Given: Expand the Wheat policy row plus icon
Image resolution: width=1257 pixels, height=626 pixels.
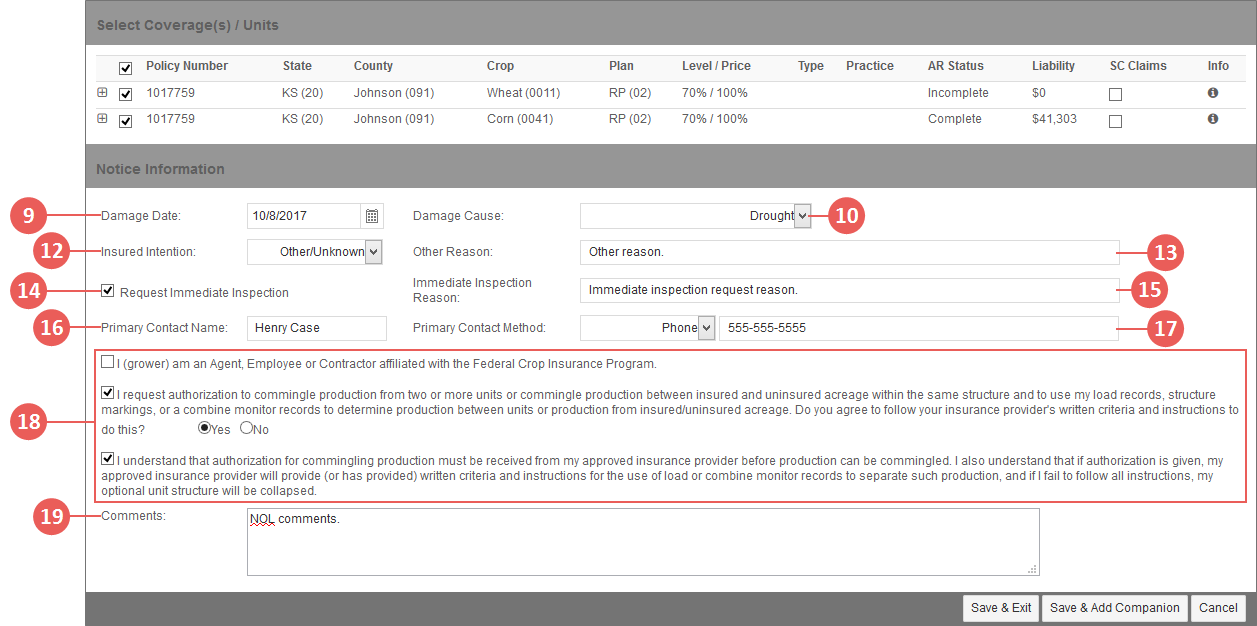Looking at the screenshot, I should click(x=102, y=92).
